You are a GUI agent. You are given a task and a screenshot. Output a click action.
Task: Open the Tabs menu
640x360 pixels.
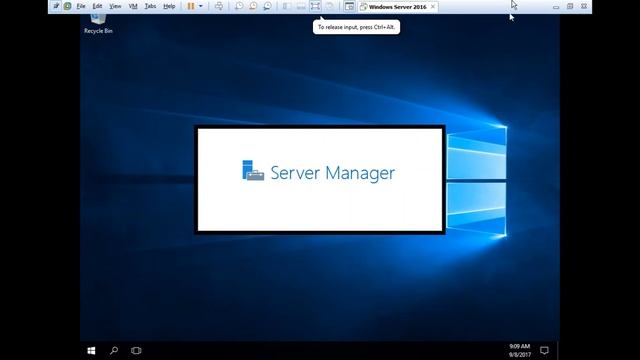pyautogui.click(x=150, y=6)
